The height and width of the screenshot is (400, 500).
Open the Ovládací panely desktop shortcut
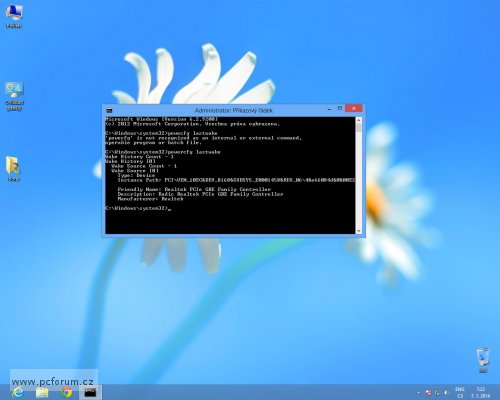(x=14, y=96)
